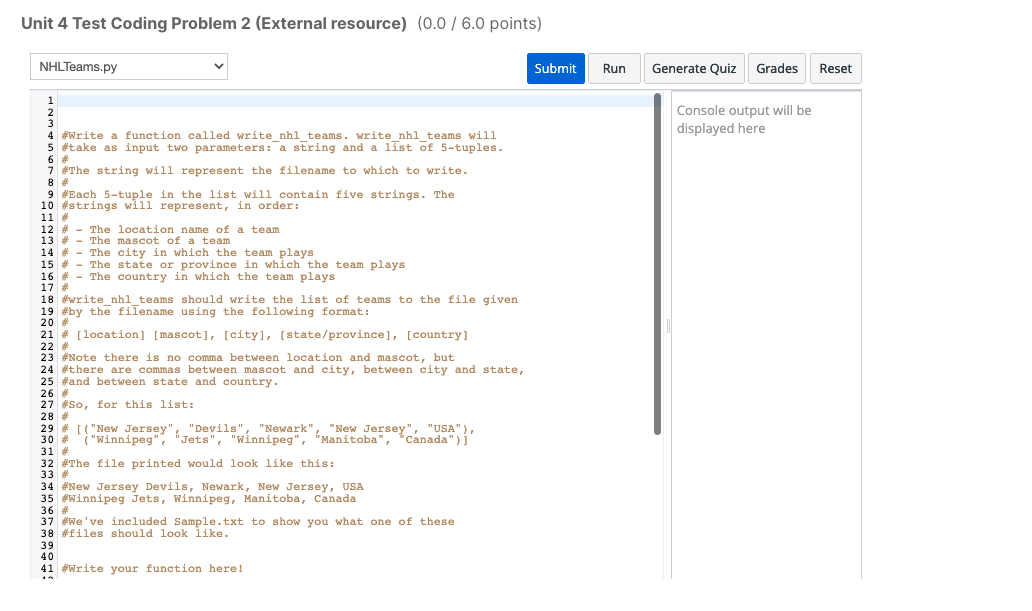
Task: View your Grades
Action: [x=777, y=68]
